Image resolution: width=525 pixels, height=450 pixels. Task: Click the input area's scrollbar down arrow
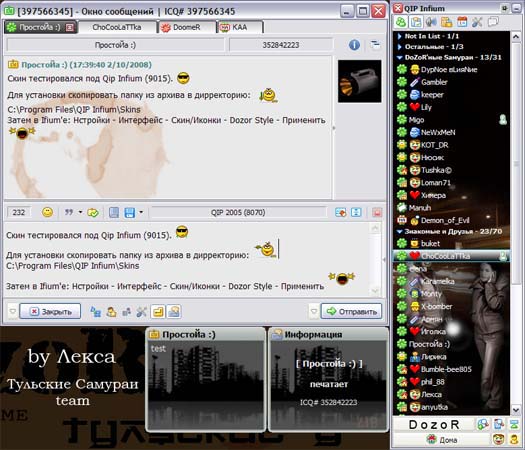coord(375,291)
